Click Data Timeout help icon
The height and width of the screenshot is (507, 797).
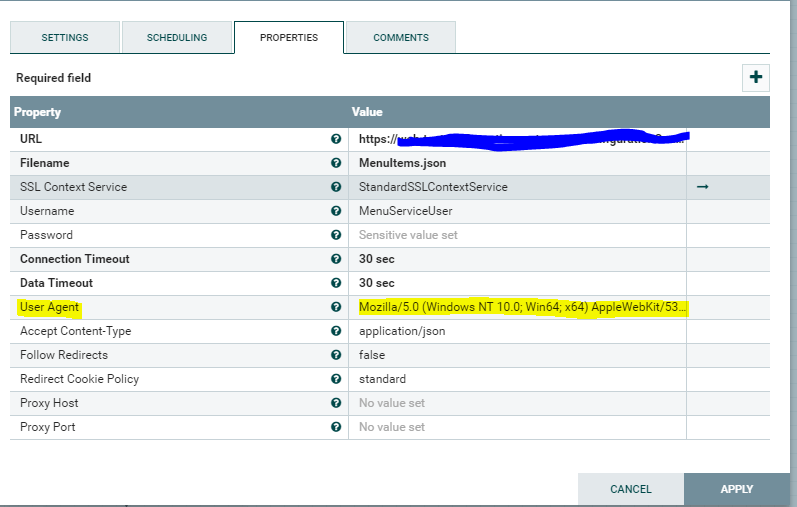click(x=336, y=283)
